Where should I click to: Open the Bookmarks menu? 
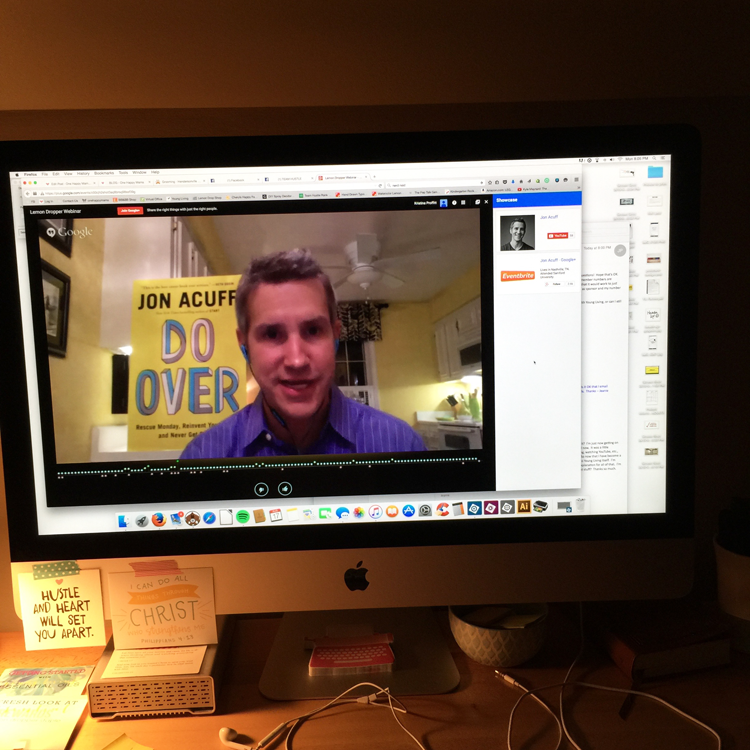click(x=104, y=173)
